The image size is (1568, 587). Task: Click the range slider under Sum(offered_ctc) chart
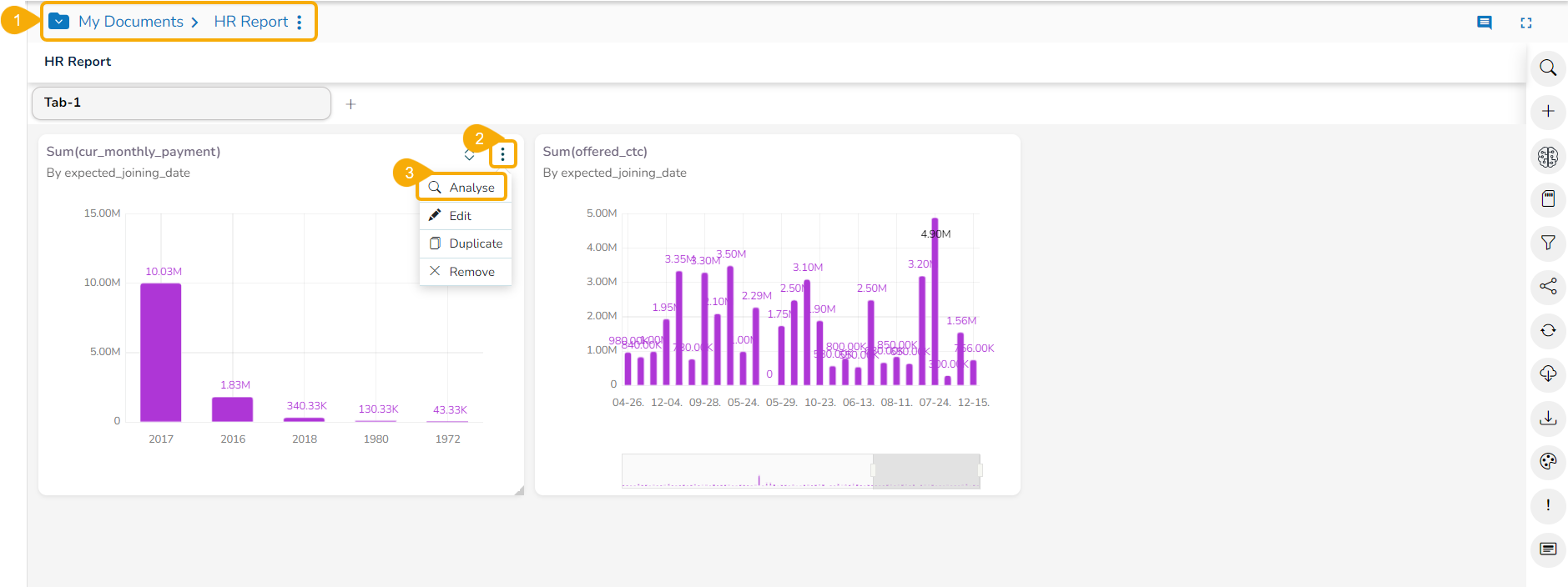(925, 470)
